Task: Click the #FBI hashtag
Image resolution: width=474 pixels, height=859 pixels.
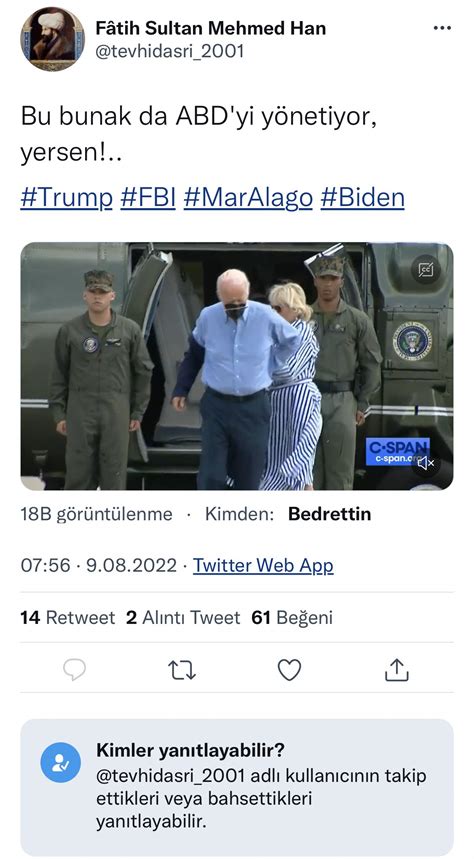Action: tap(148, 198)
